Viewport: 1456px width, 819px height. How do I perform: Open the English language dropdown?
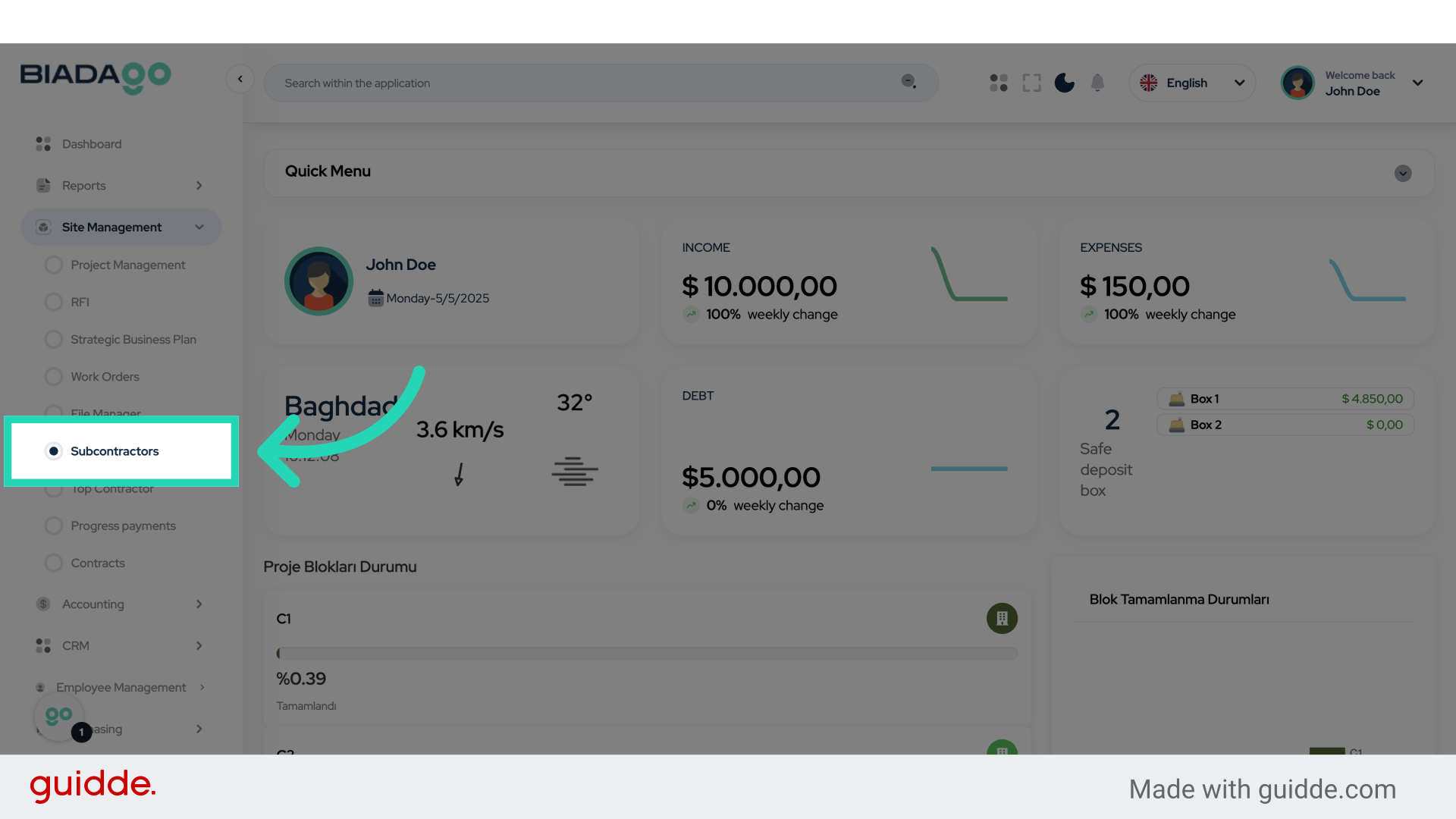pos(1192,83)
